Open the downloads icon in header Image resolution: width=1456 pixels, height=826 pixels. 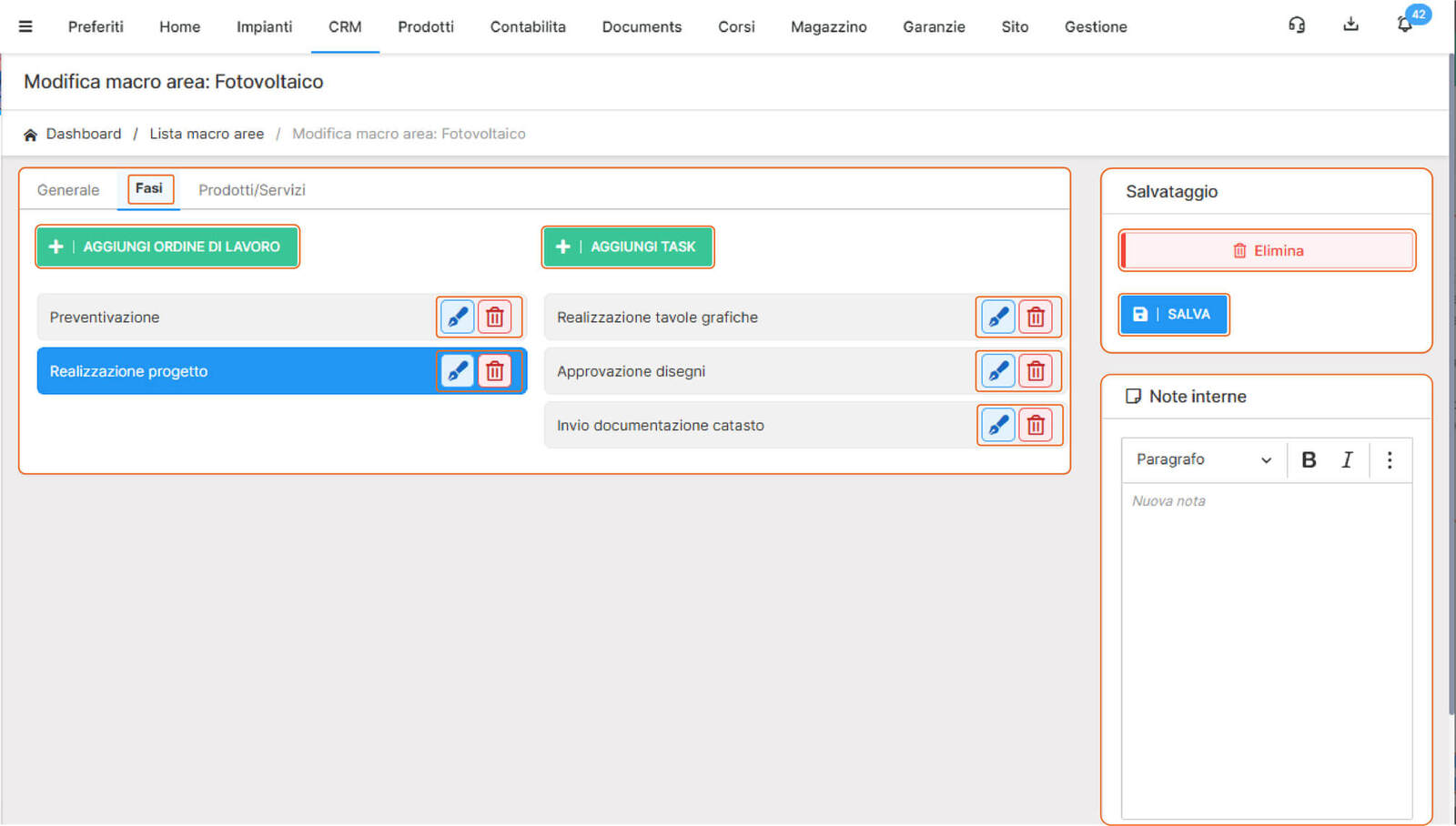(1350, 25)
